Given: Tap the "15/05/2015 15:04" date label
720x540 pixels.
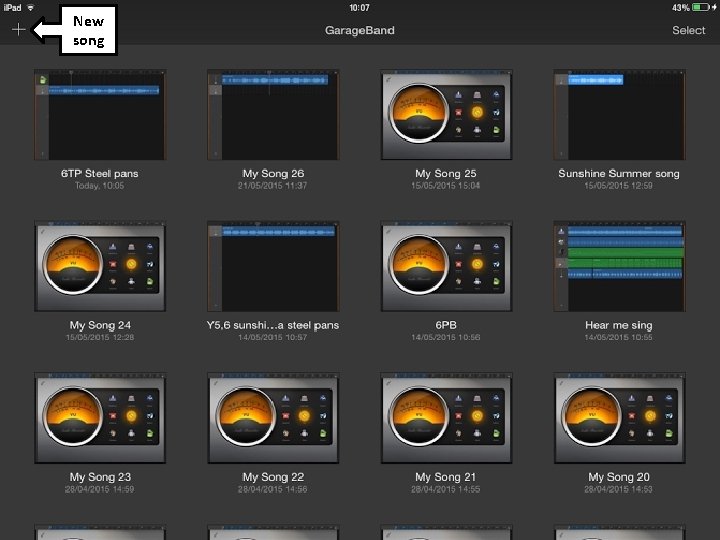Looking at the screenshot, I should coord(445,186).
